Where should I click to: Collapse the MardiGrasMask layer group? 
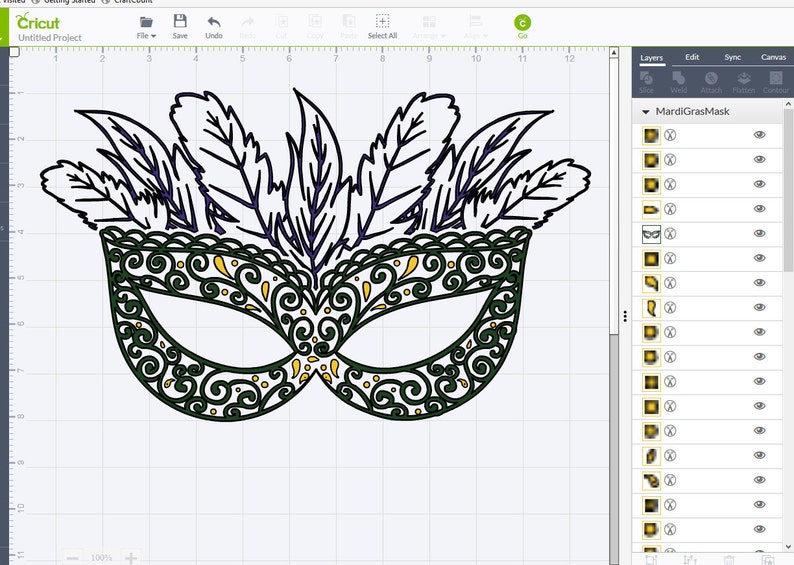[646, 112]
